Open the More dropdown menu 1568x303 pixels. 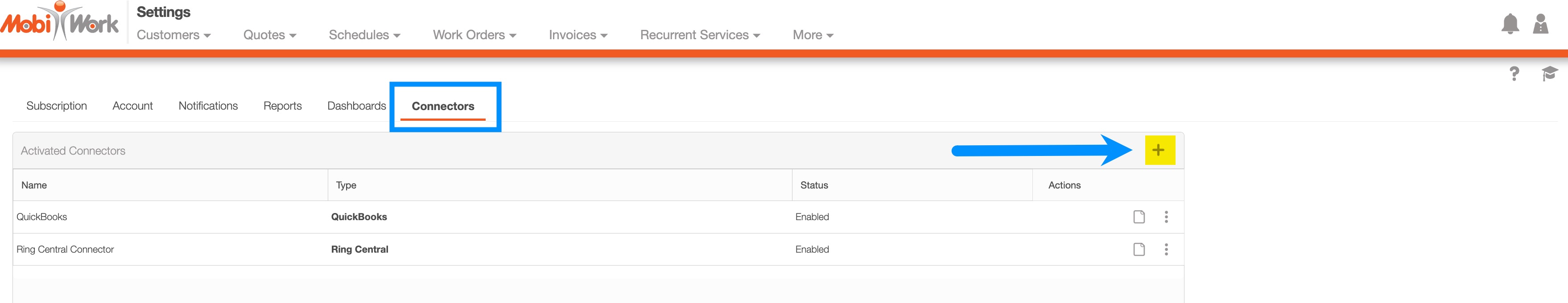click(813, 35)
